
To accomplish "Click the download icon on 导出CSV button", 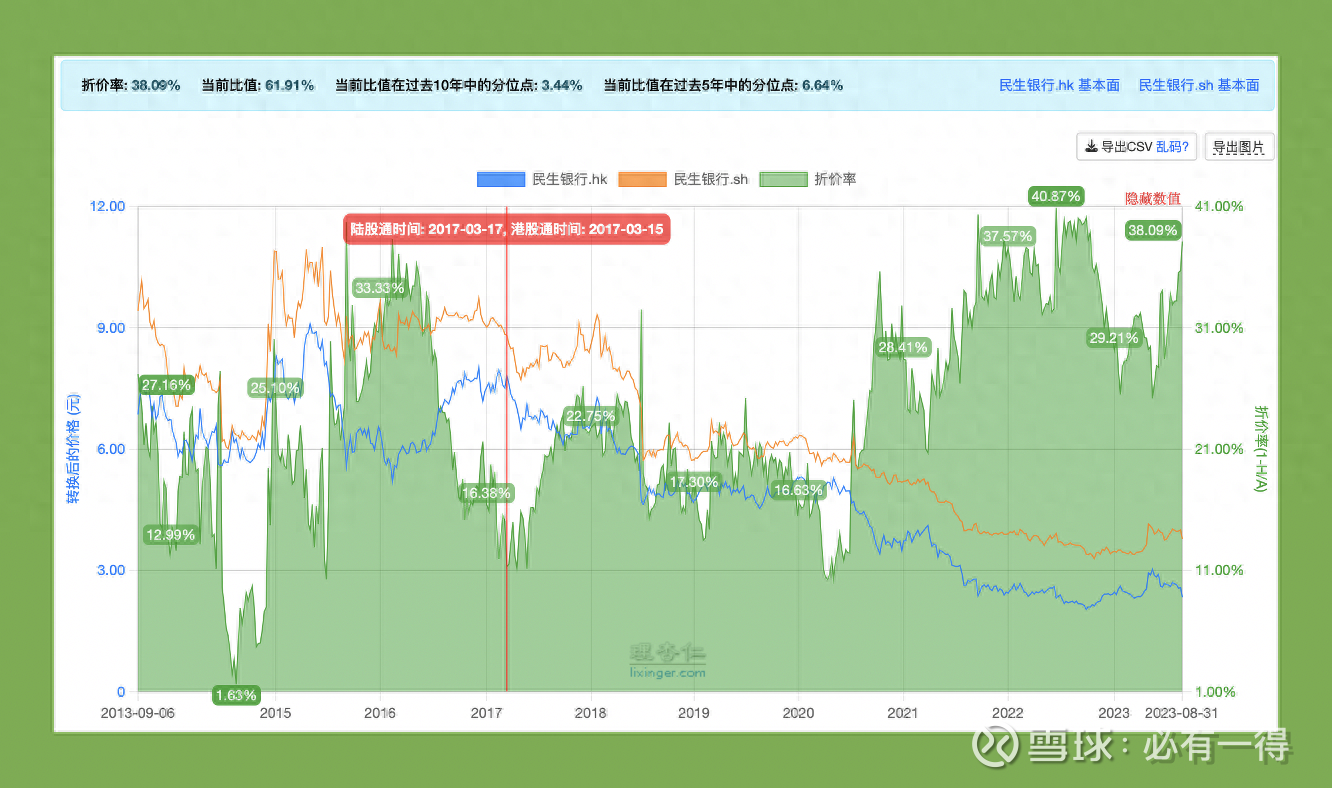I will coord(1090,146).
